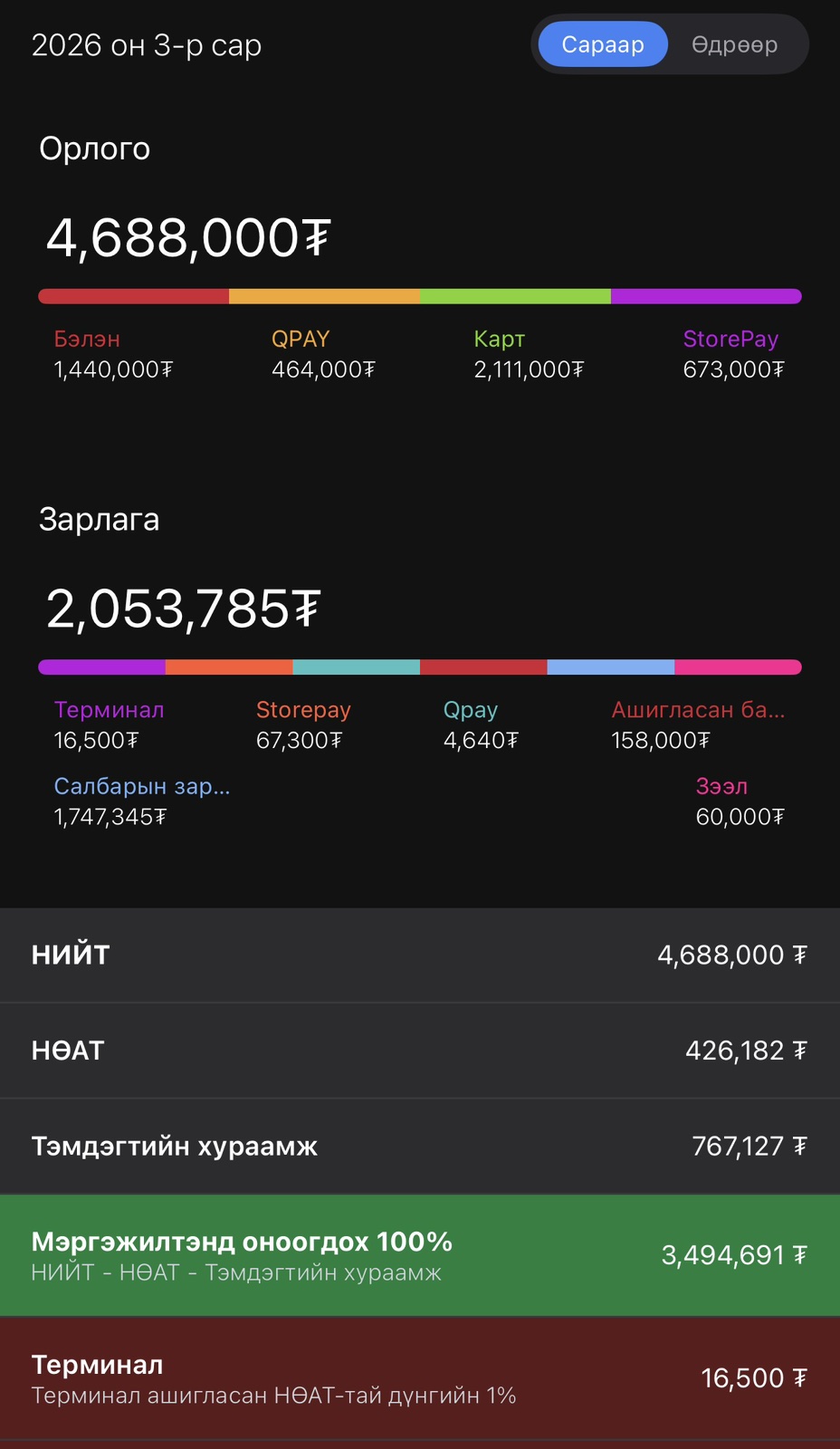Tap the 2026 он 3-р сар date header
The image size is (840, 1449).
[x=147, y=44]
